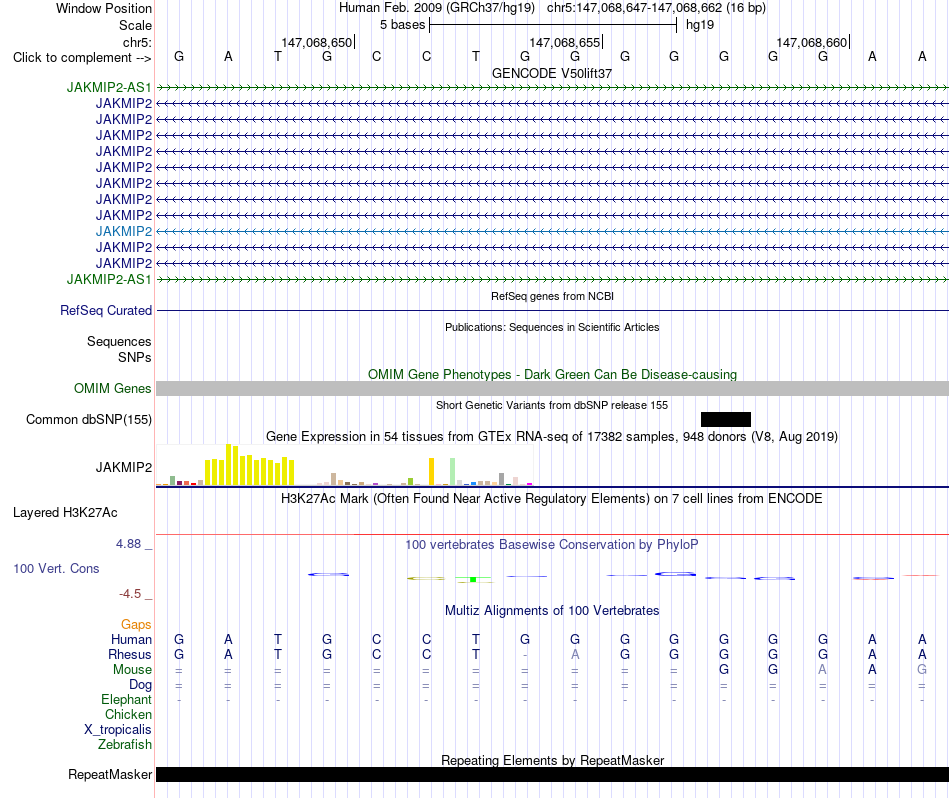This screenshot has height=798, width=950.
Task: Click the JAKMIP2 label beside GTEx chart
Action: [124, 467]
